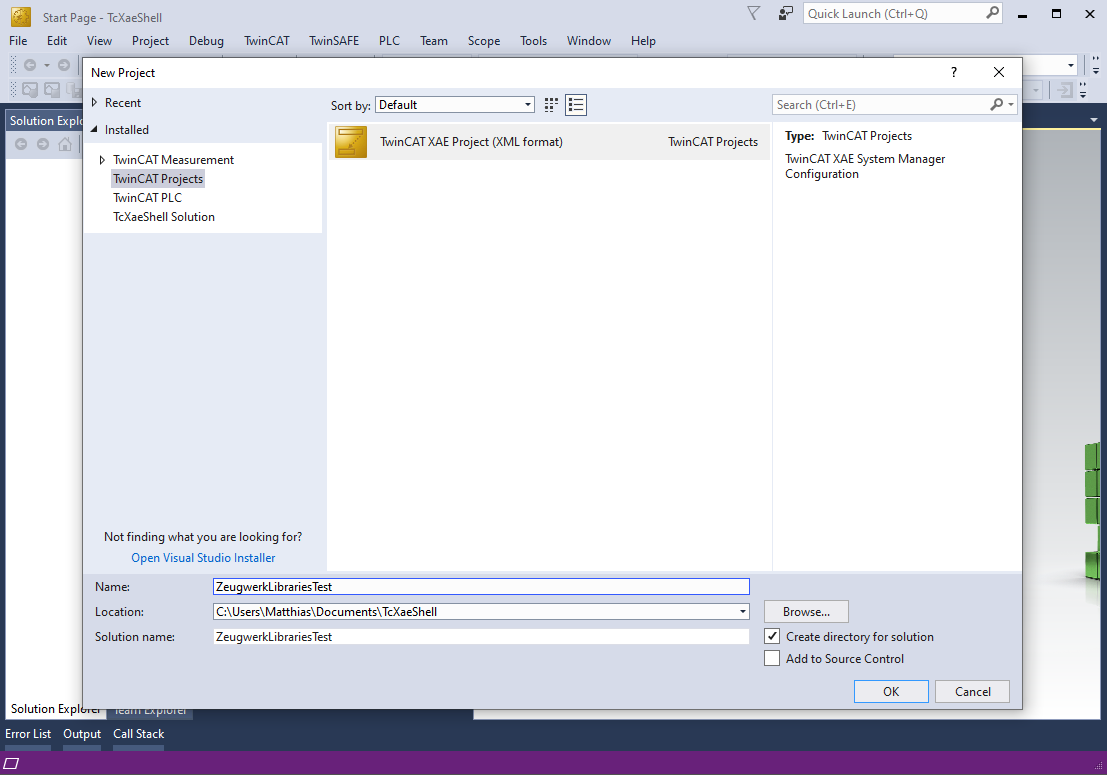Open Visual Studio Installer link
Viewport: 1107px width, 775px height.
[x=203, y=558]
